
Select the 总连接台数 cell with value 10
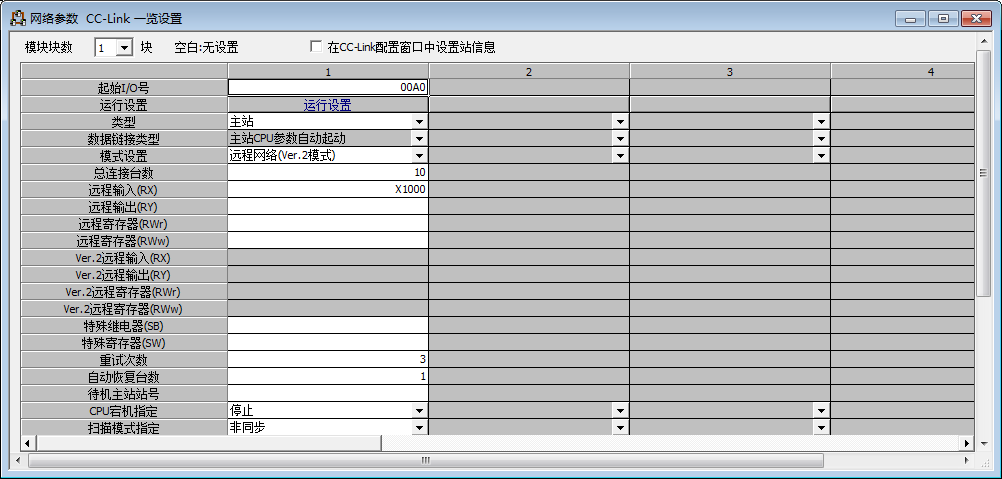[x=327, y=173]
